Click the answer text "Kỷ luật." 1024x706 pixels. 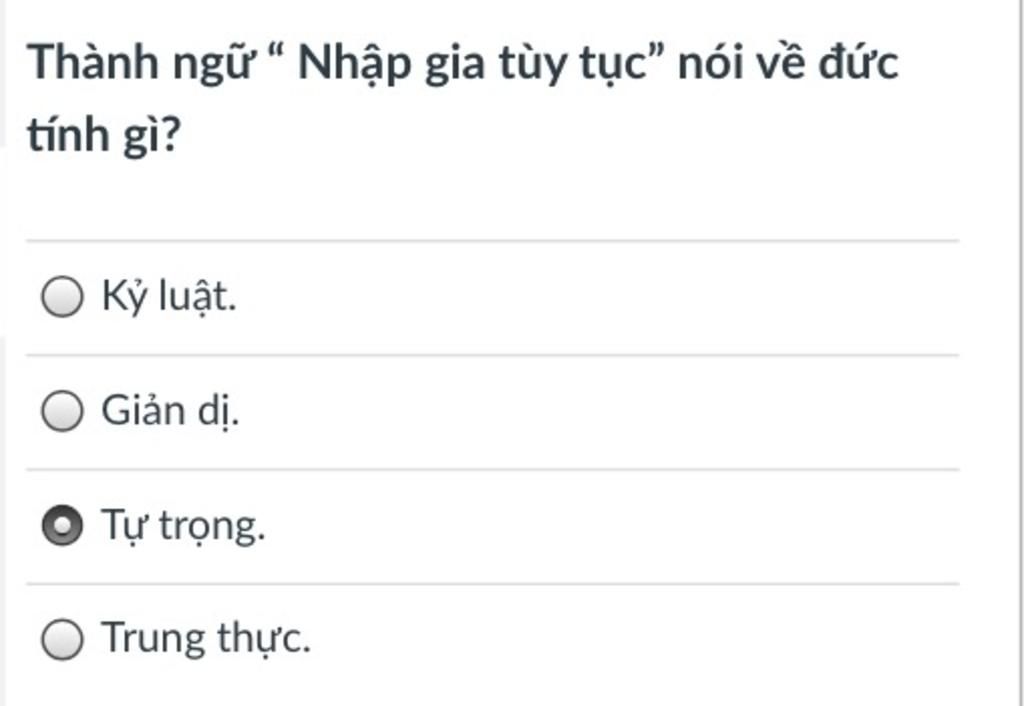click(x=169, y=298)
